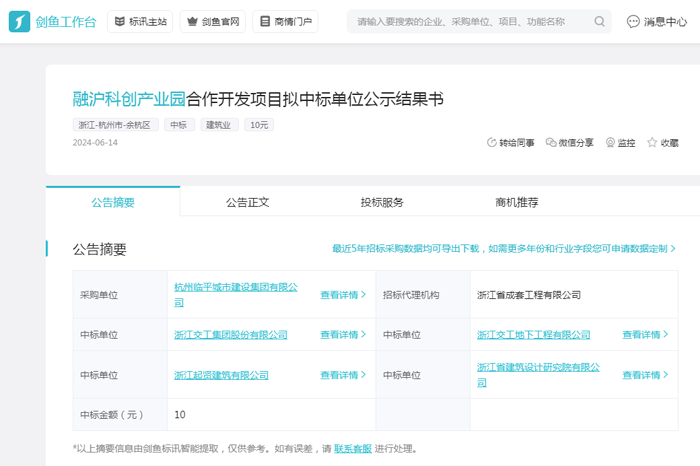View details for 浙江起贤建筑有限公司

343,375
